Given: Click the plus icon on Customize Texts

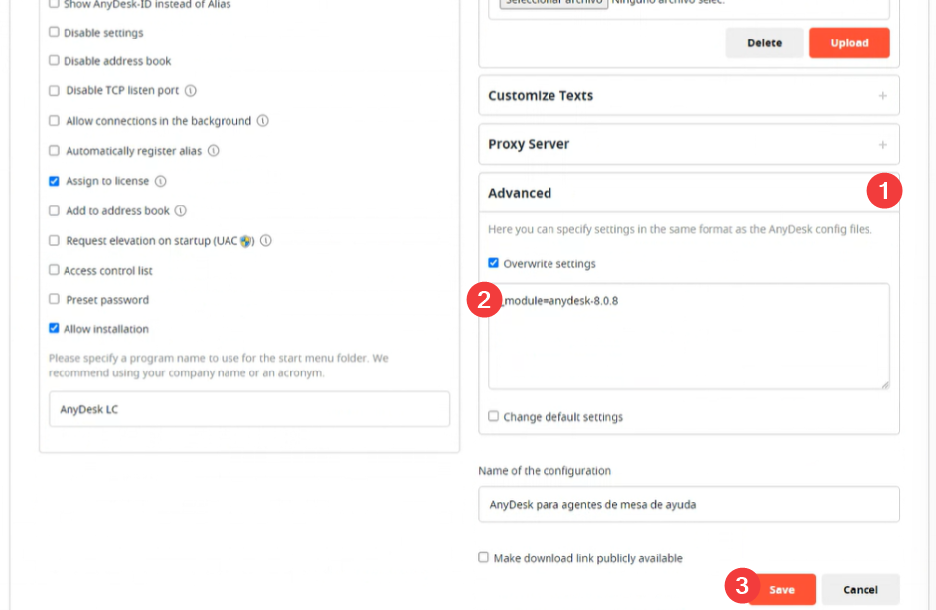Looking at the screenshot, I should coord(882,95).
